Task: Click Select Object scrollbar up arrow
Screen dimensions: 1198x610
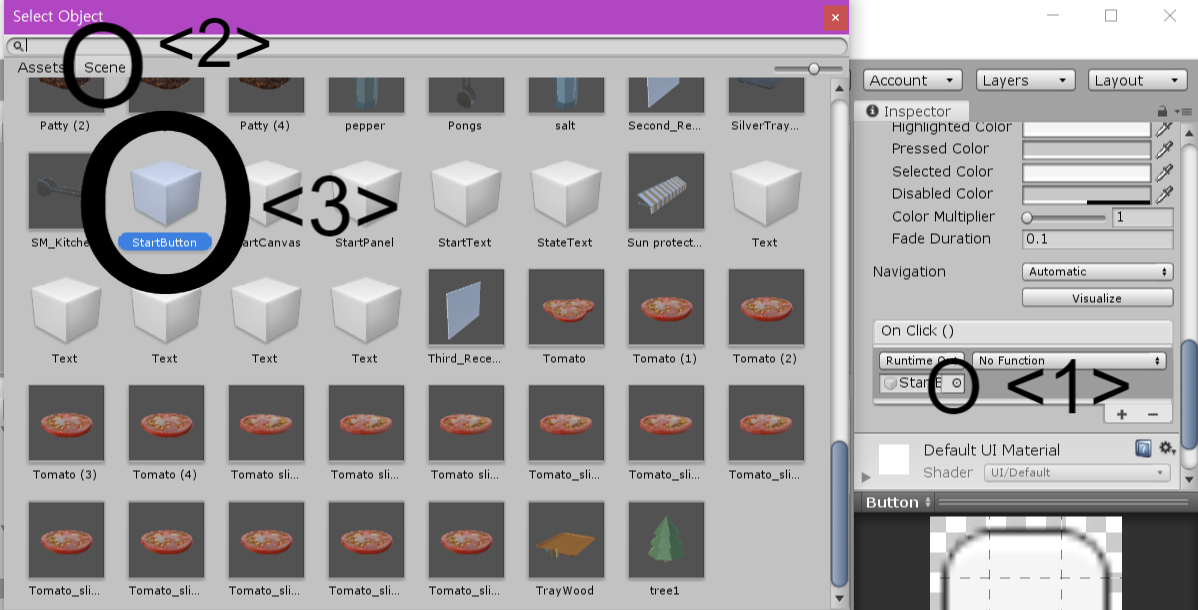Action: tap(839, 88)
